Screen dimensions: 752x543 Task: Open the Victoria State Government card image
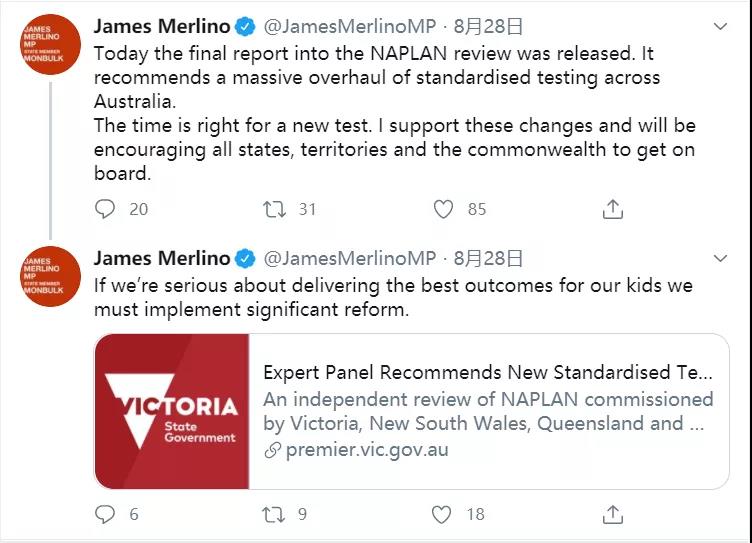(172, 411)
